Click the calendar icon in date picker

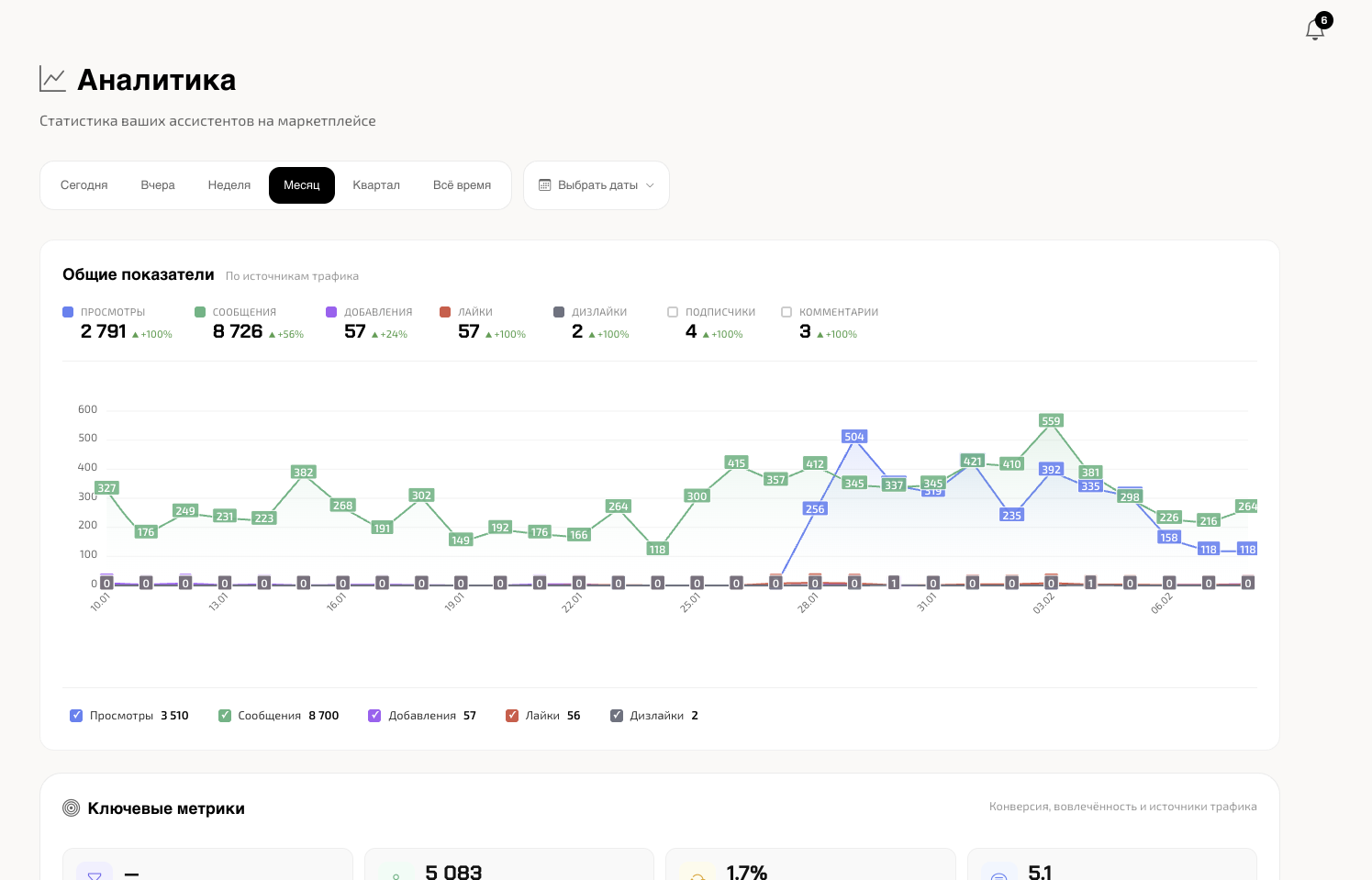tap(545, 185)
